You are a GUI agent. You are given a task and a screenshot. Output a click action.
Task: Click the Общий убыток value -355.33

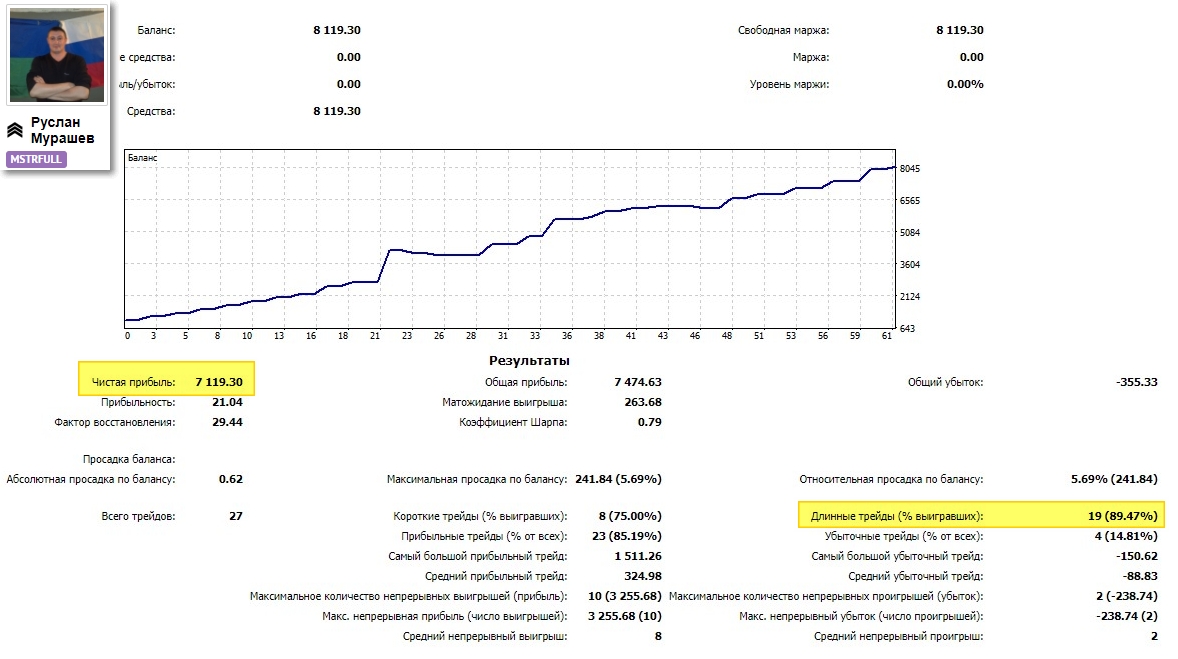pos(1137,382)
